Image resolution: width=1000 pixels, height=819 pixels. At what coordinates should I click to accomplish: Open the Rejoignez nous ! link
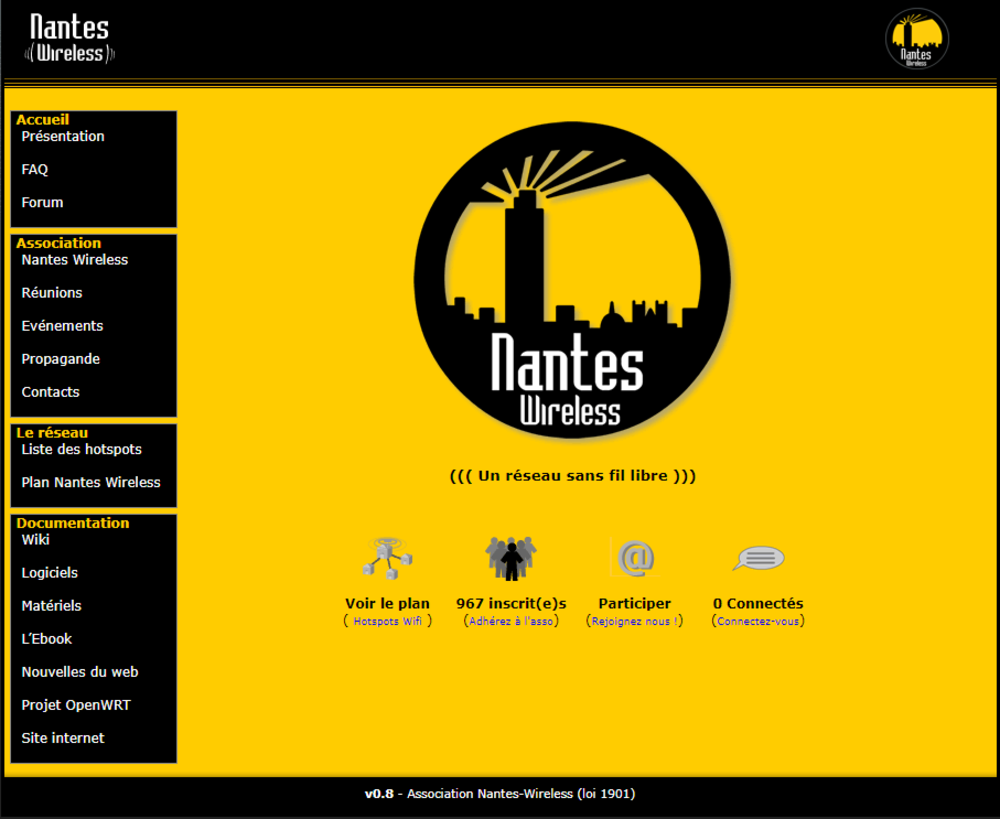pyautogui.click(x=635, y=621)
